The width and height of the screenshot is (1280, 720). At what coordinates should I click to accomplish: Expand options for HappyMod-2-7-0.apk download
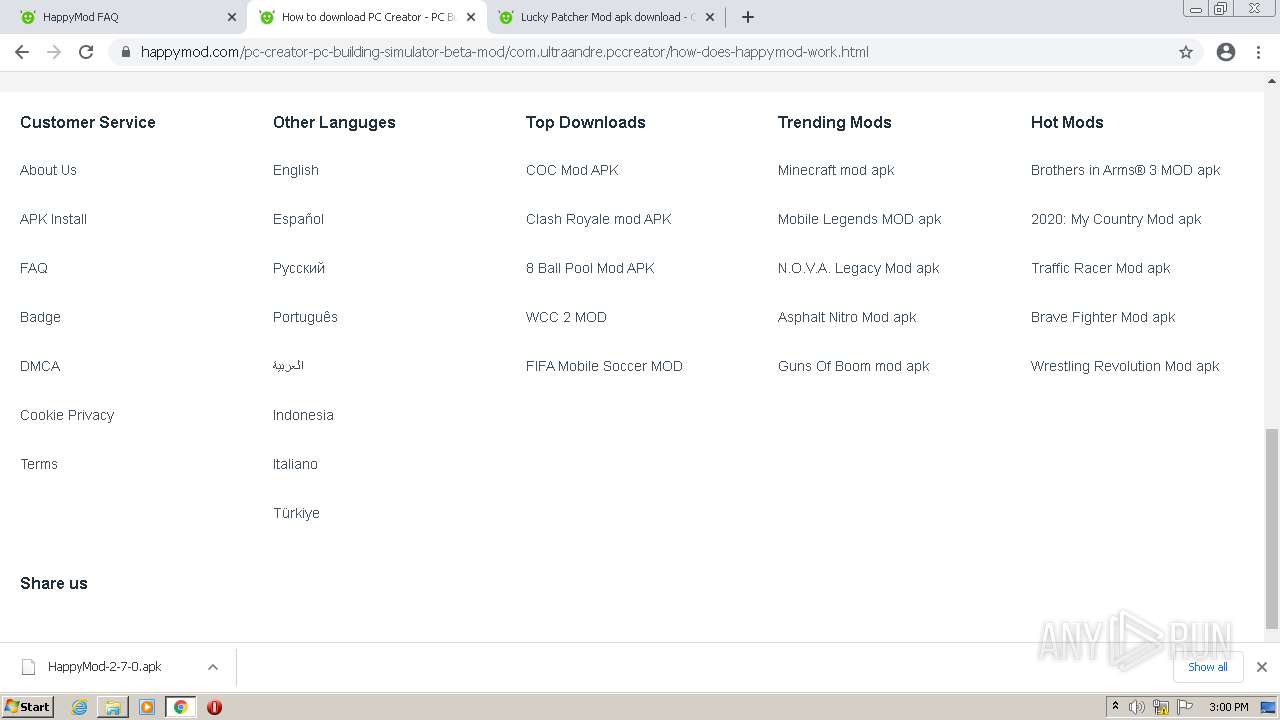pos(212,667)
